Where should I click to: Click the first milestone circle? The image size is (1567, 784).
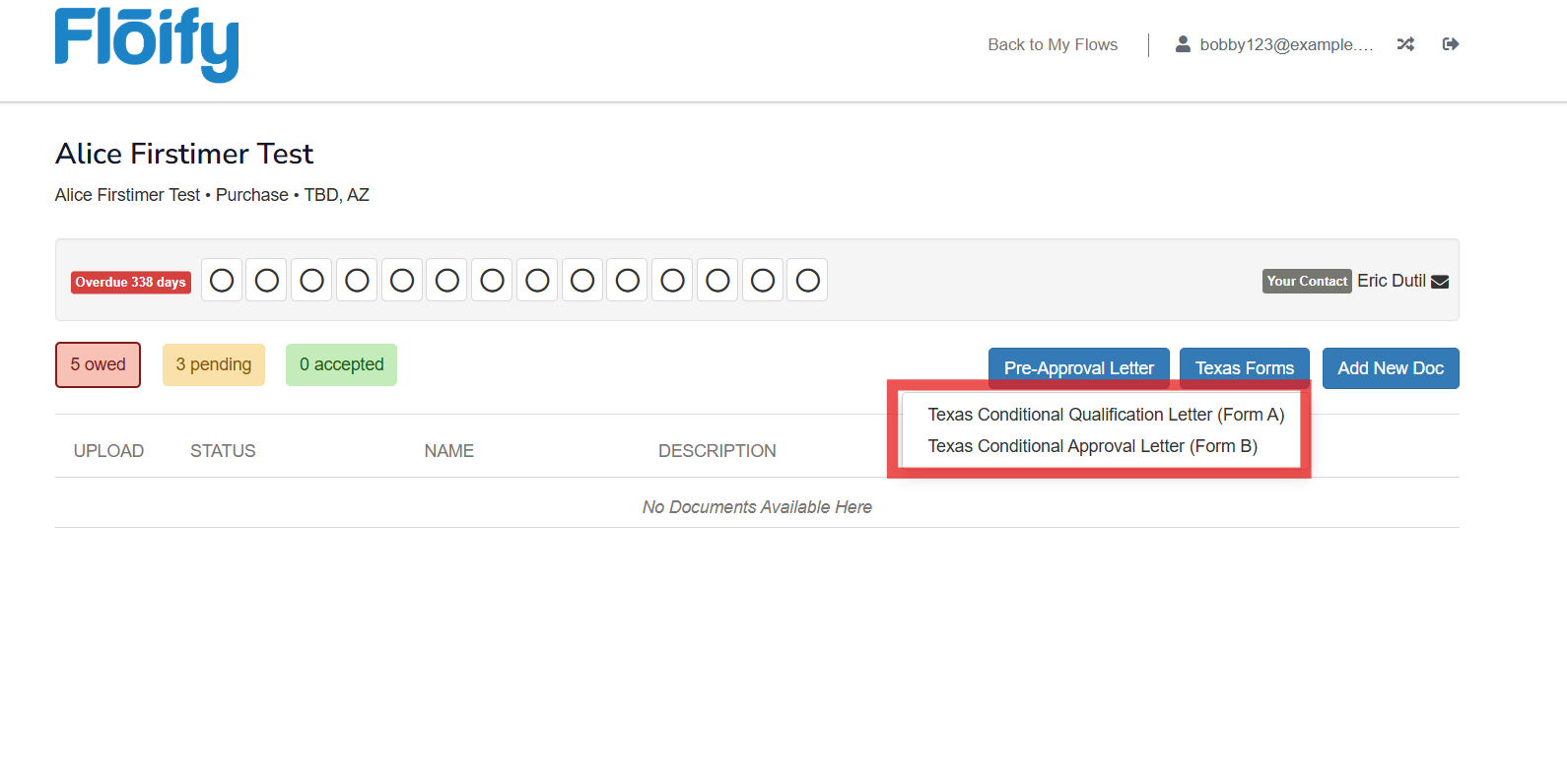[222, 281]
